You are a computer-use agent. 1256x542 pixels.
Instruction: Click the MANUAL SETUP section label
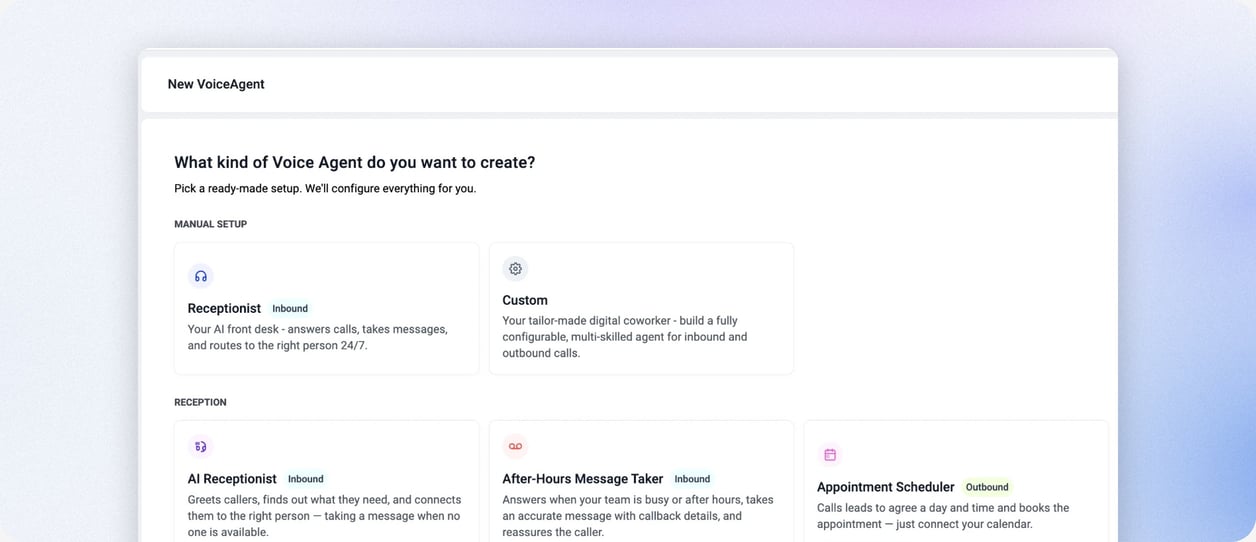click(210, 224)
